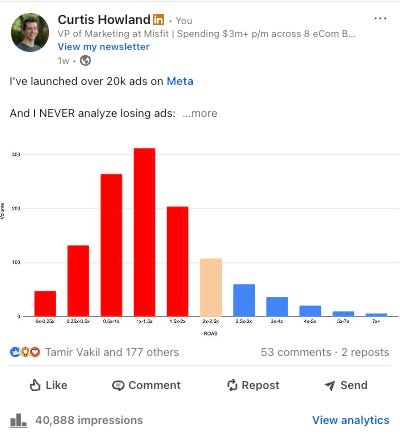Expand the post text with ...more
The image size is (400, 438).
200,113
